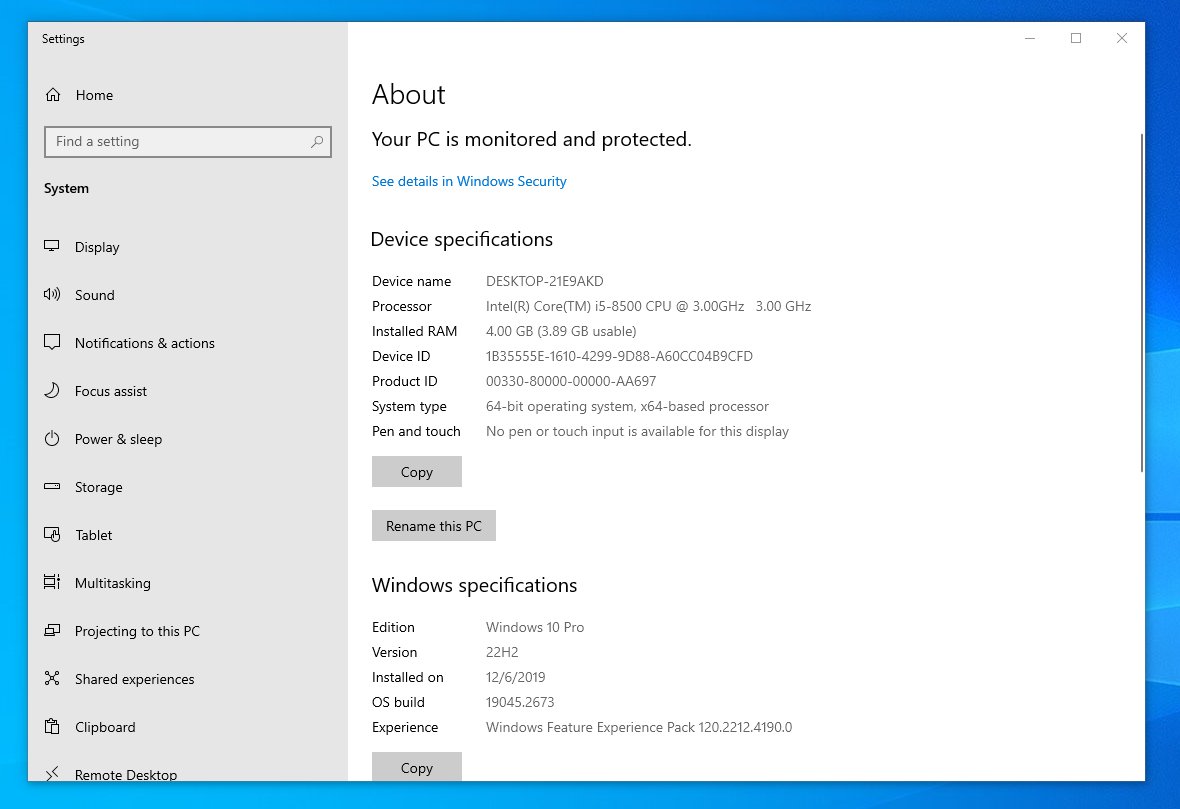1180x809 pixels.
Task: Click the Multitasking icon
Action: 52,582
